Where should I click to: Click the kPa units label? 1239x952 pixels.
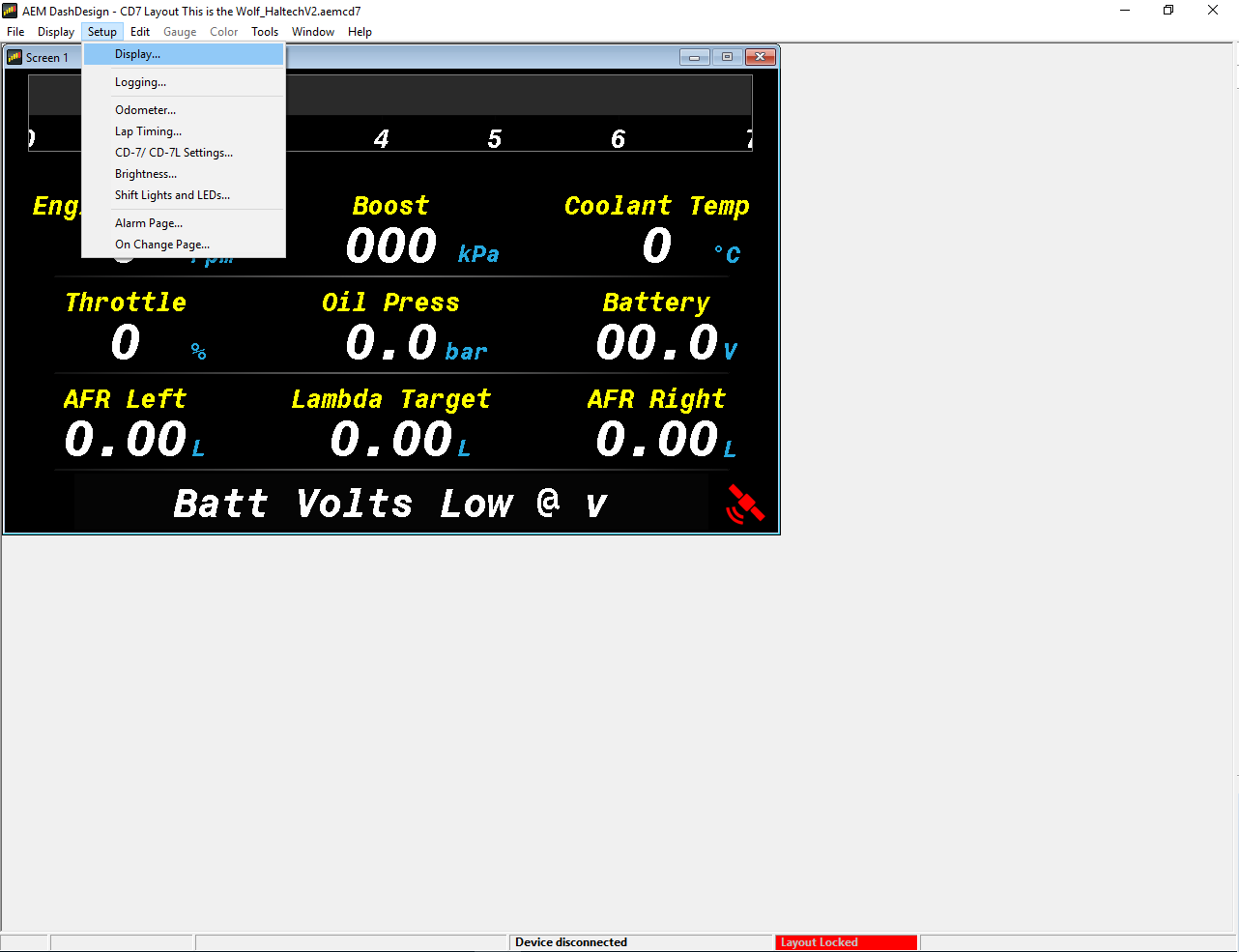[x=478, y=254]
